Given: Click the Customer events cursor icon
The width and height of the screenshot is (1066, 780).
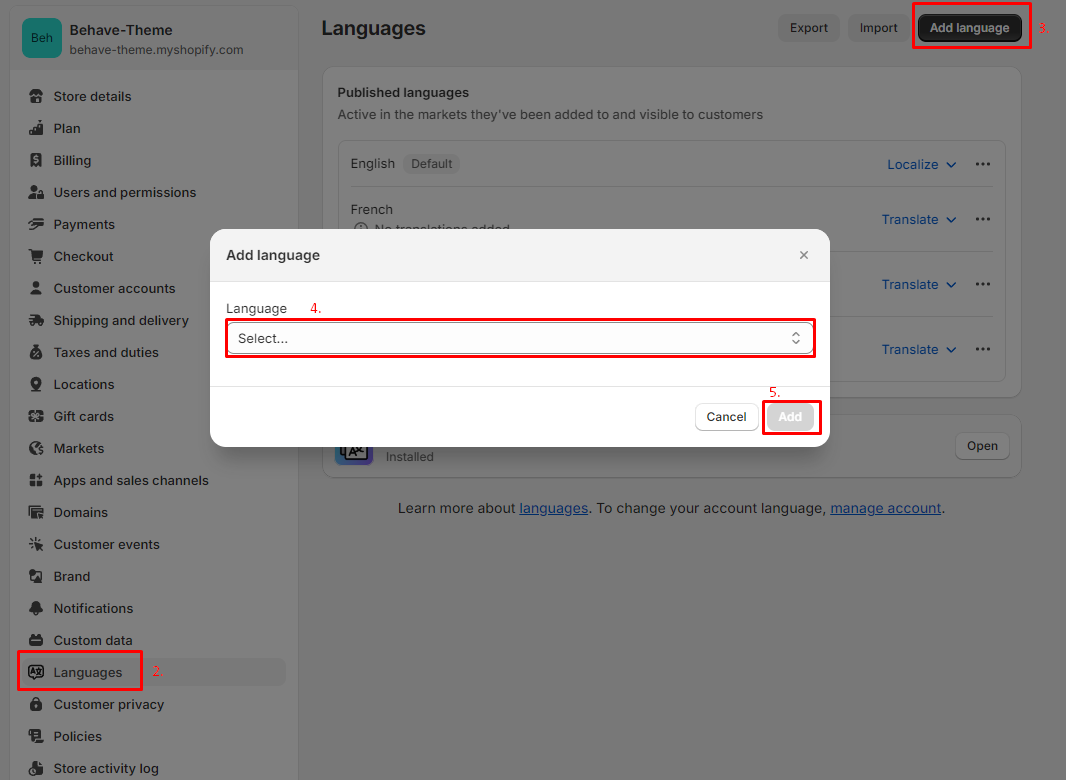Looking at the screenshot, I should click(36, 544).
